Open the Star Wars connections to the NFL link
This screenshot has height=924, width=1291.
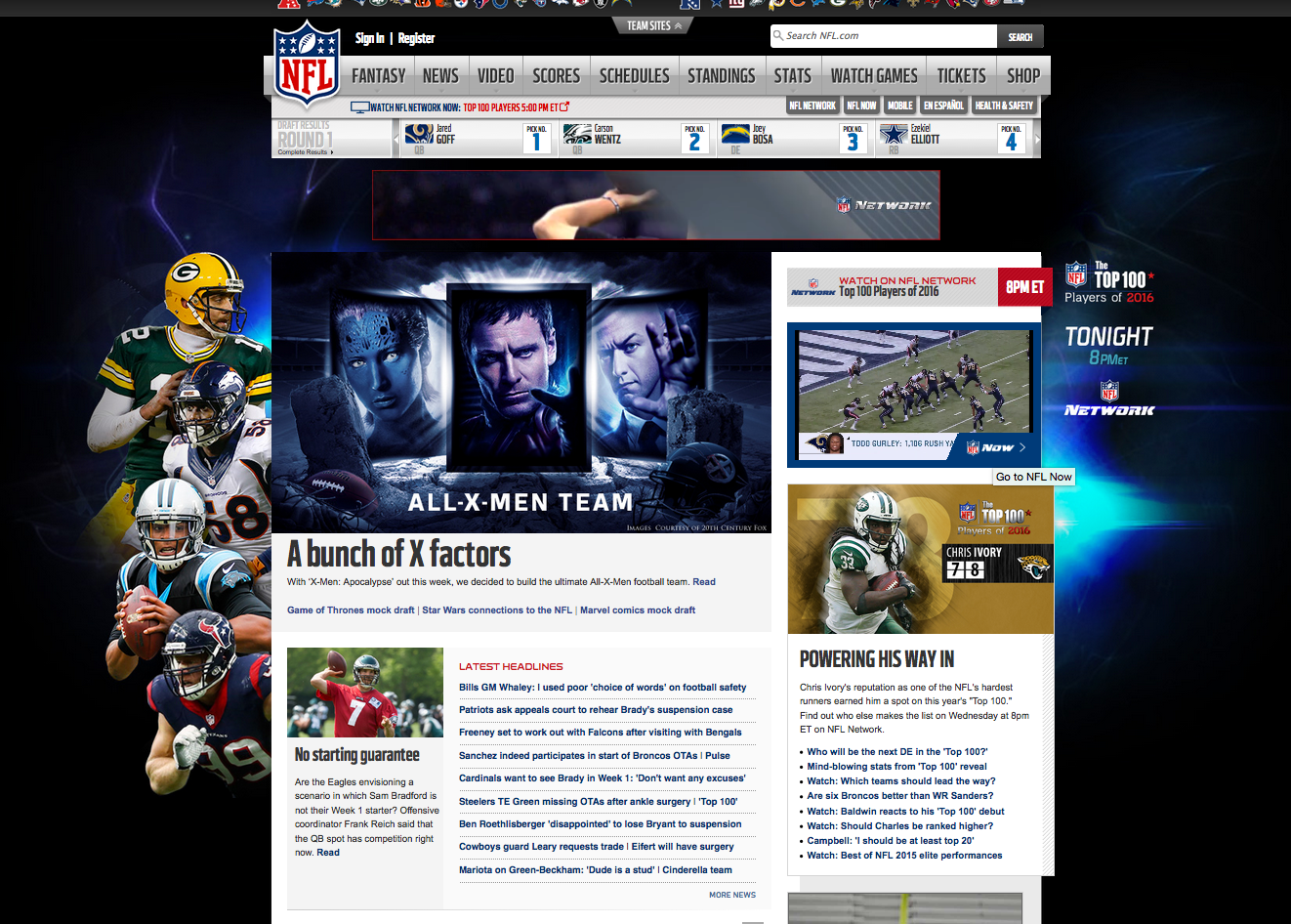tap(497, 610)
